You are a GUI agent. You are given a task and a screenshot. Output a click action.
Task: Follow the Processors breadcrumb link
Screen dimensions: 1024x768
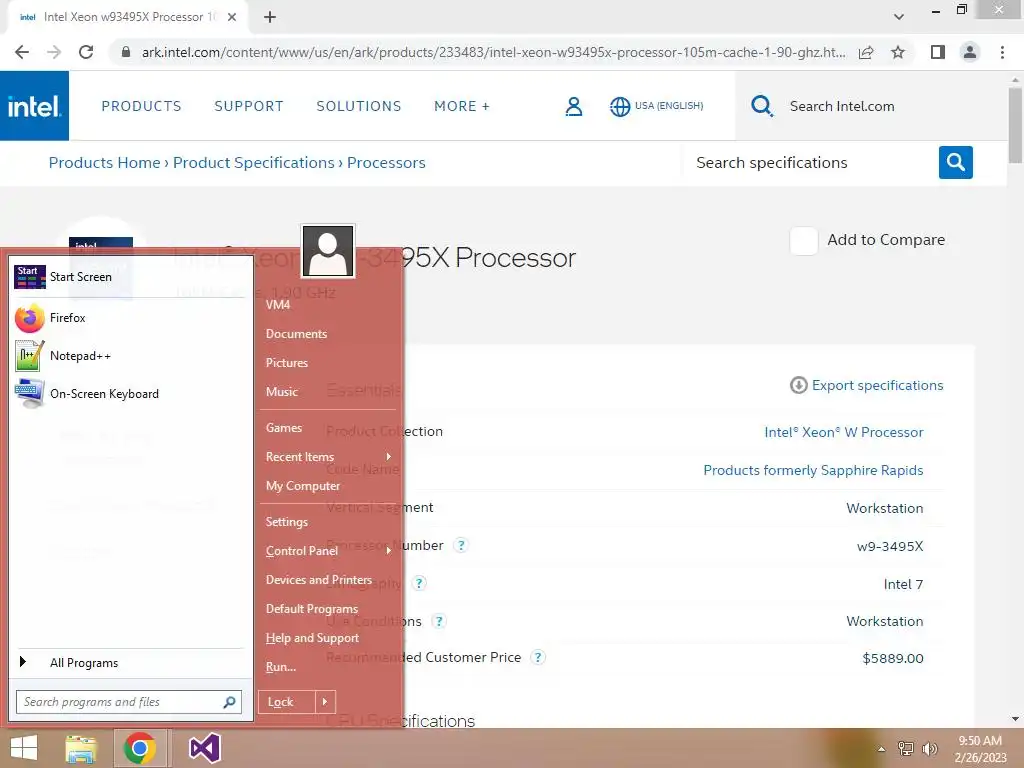point(386,163)
